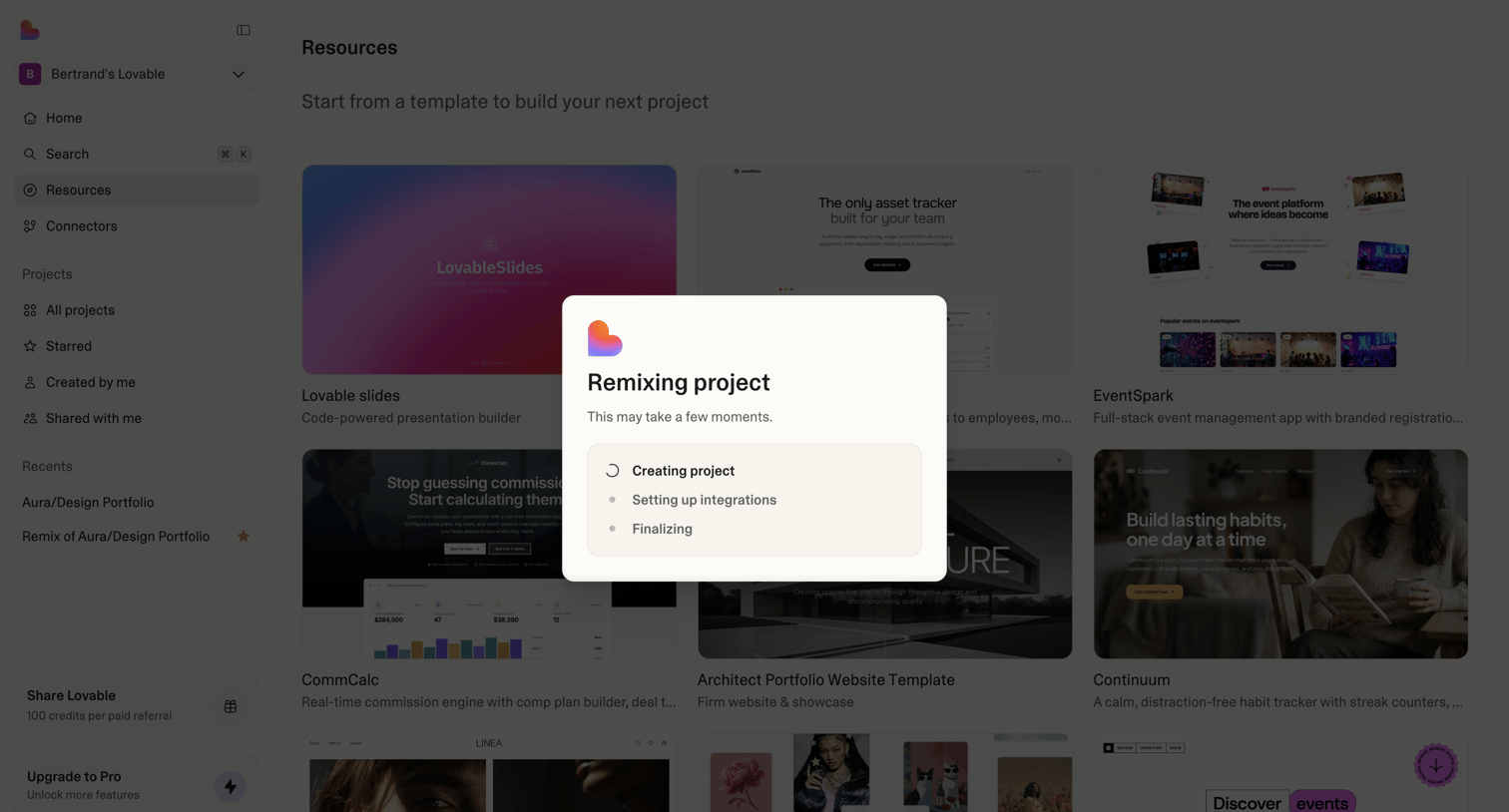Image resolution: width=1509 pixels, height=812 pixels.
Task: Click the purple B workspace avatar
Action: (x=30, y=74)
